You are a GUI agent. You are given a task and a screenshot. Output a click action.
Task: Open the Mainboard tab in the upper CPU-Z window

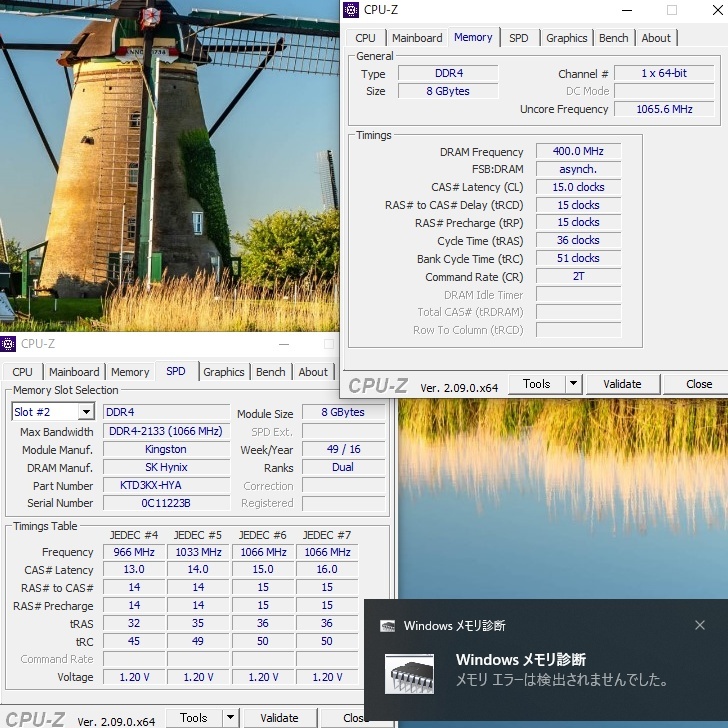pos(417,38)
